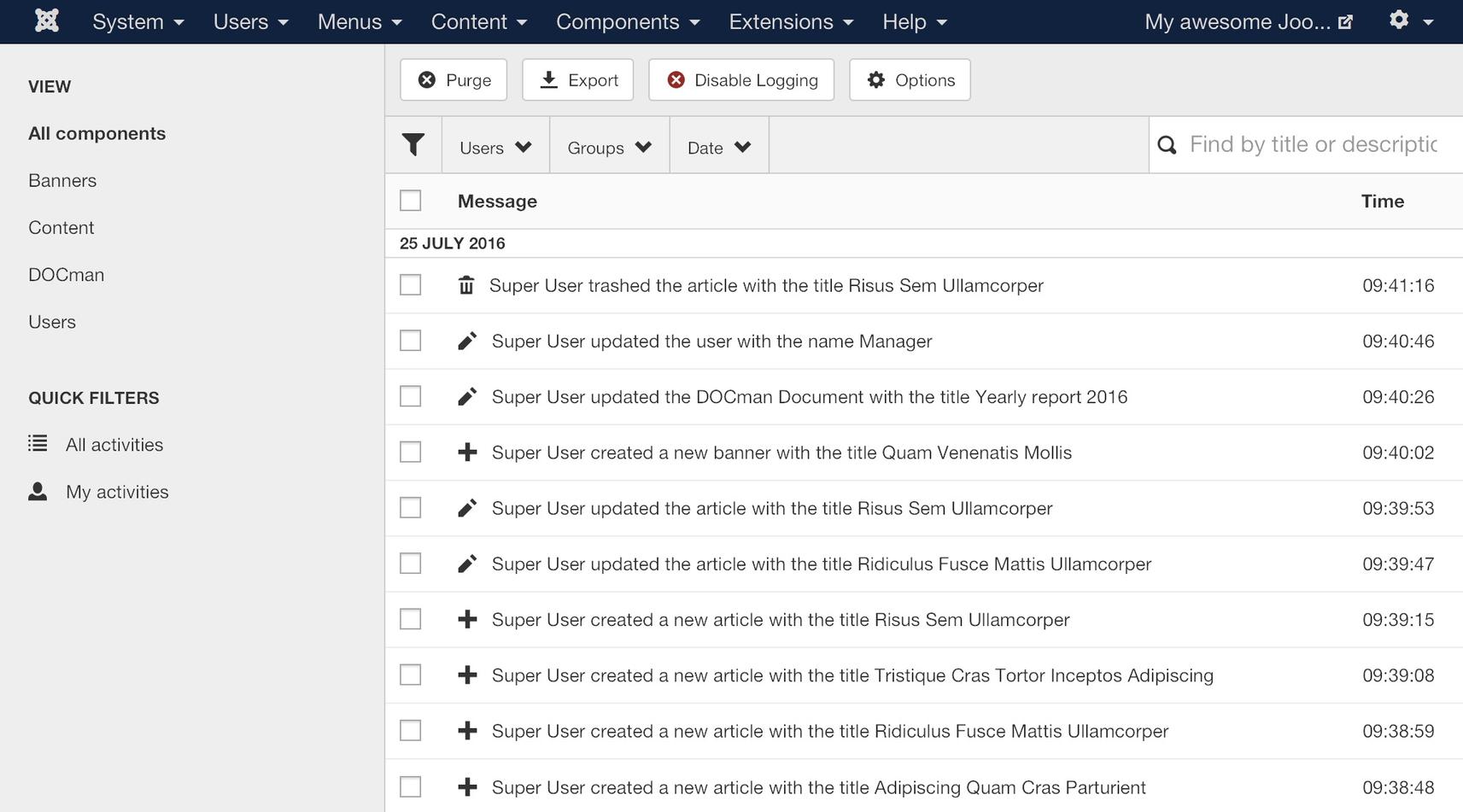Open the settings gear menu
The width and height of the screenshot is (1463, 812).
(x=1411, y=20)
